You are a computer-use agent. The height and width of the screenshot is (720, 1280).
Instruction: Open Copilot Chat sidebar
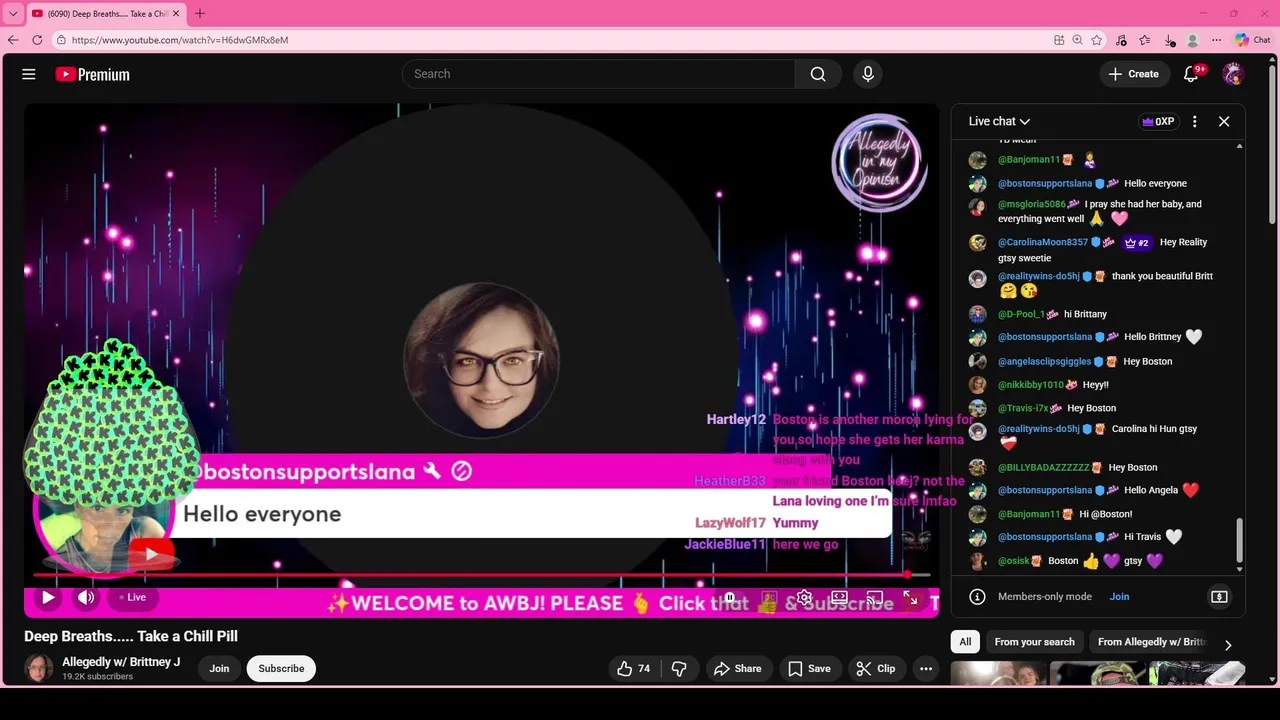(1252, 40)
